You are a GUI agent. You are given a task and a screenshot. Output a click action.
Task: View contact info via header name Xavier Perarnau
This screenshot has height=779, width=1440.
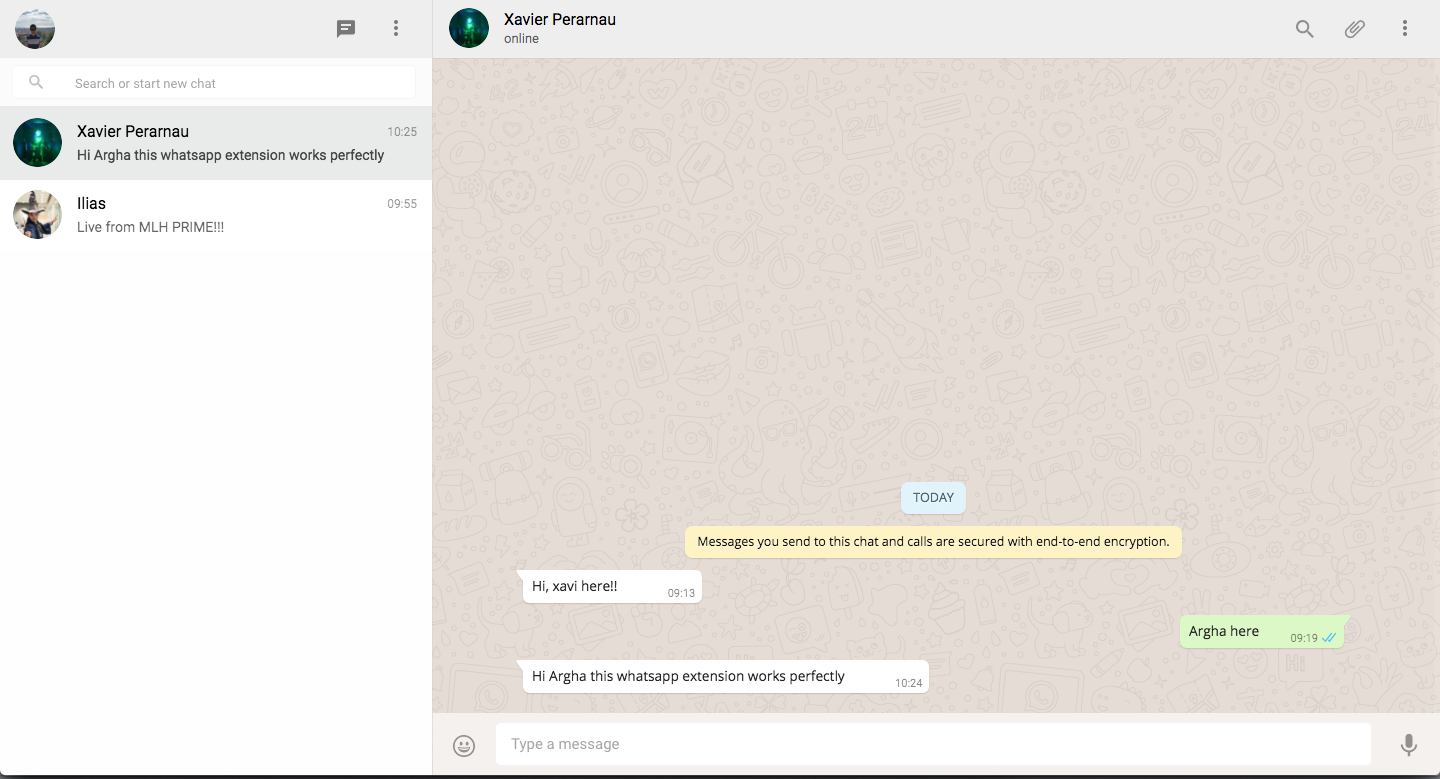point(560,19)
